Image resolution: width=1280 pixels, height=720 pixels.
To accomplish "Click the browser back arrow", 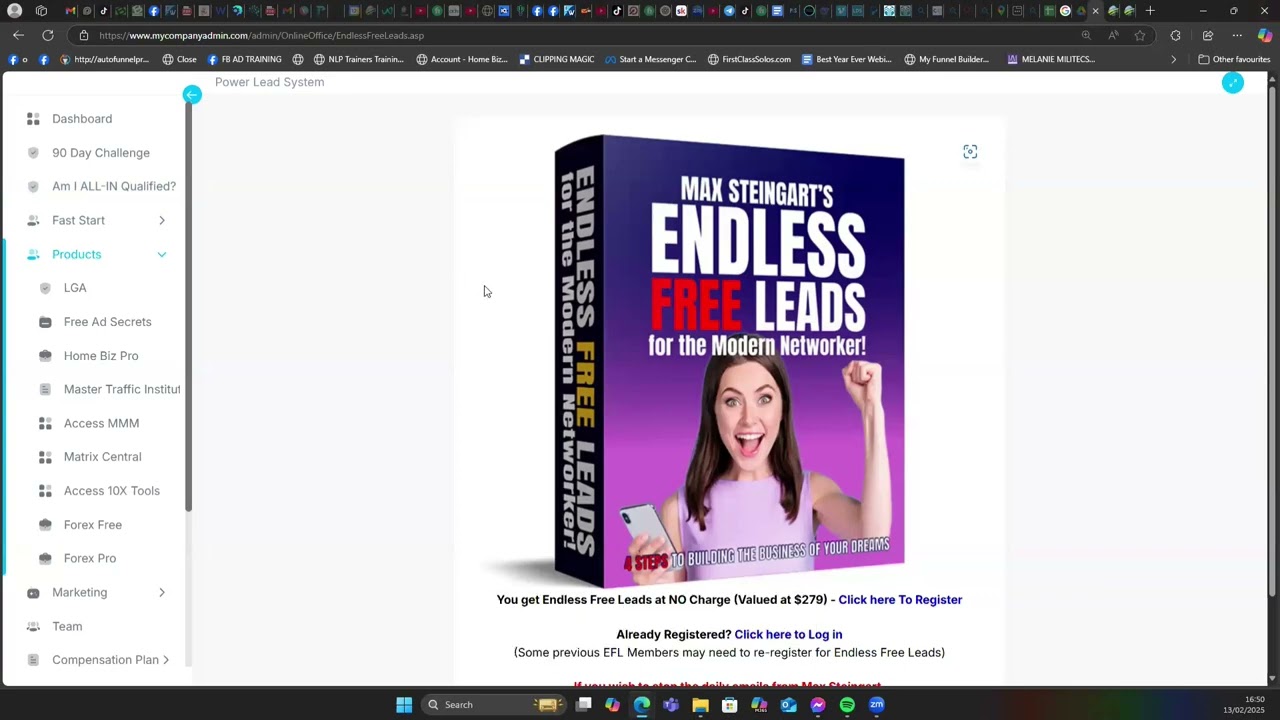I will point(18,35).
